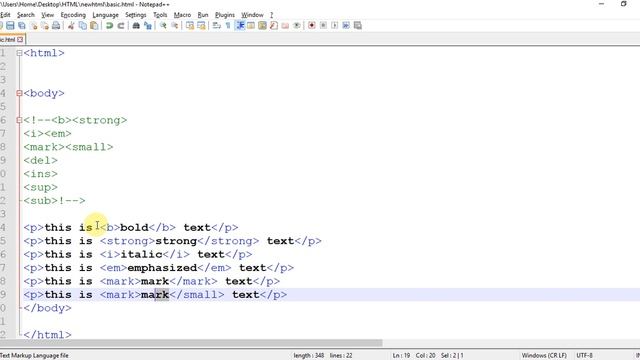Image resolution: width=640 pixels, height=360 pixels.
Task: Click the Redo arrow icon
Action: point(121,26)
